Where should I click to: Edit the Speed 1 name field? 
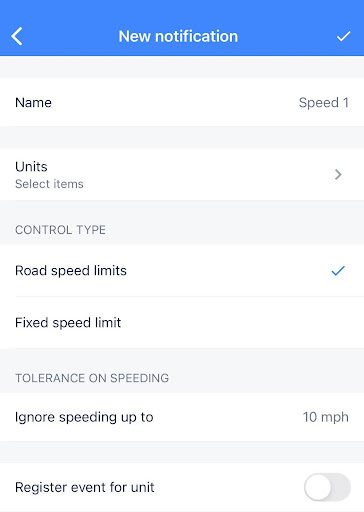(324, 102)
